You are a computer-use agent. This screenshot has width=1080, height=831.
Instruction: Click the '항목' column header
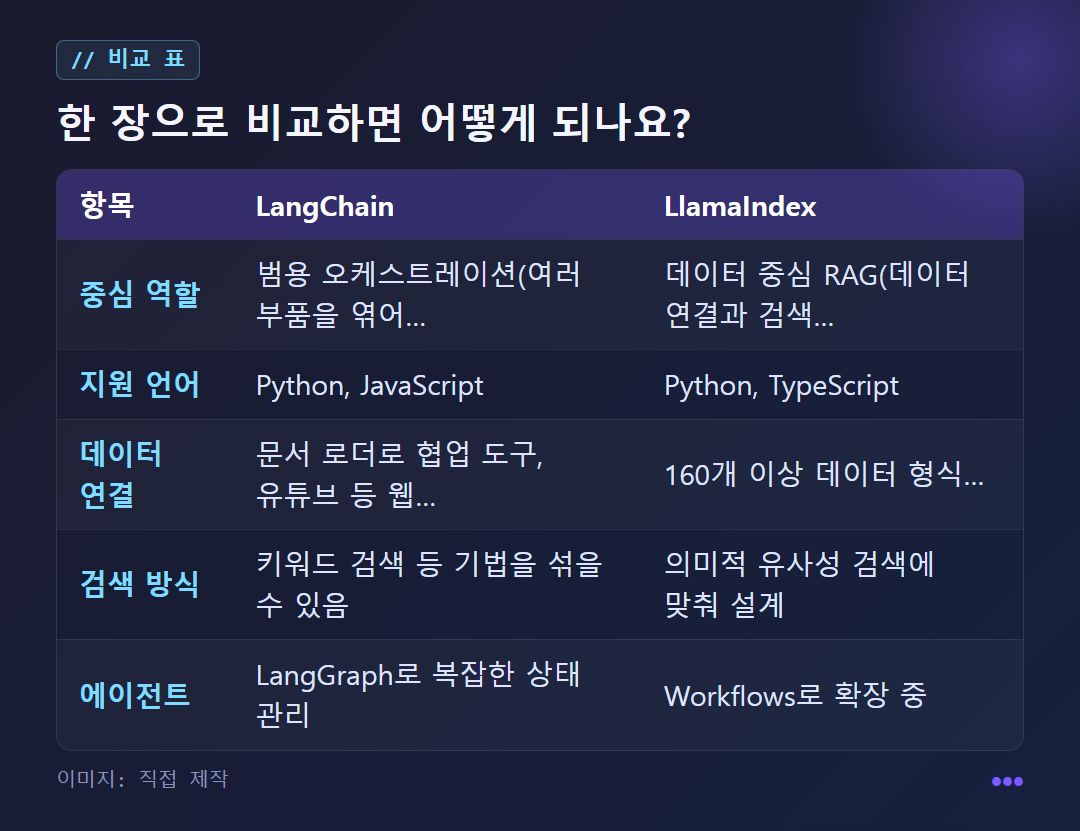(107, 205)
